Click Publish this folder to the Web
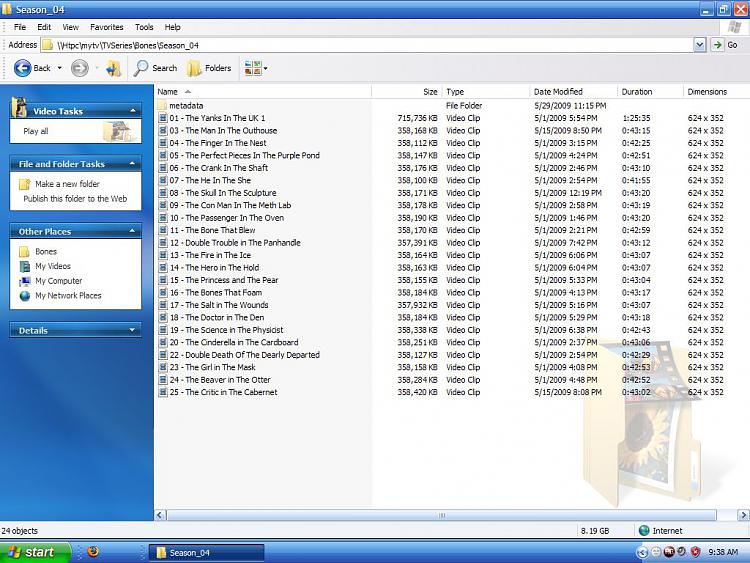 coord(75,199)
